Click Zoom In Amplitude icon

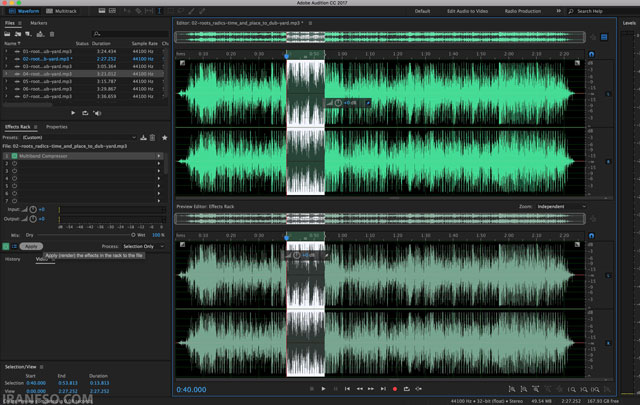pos(512,389)
